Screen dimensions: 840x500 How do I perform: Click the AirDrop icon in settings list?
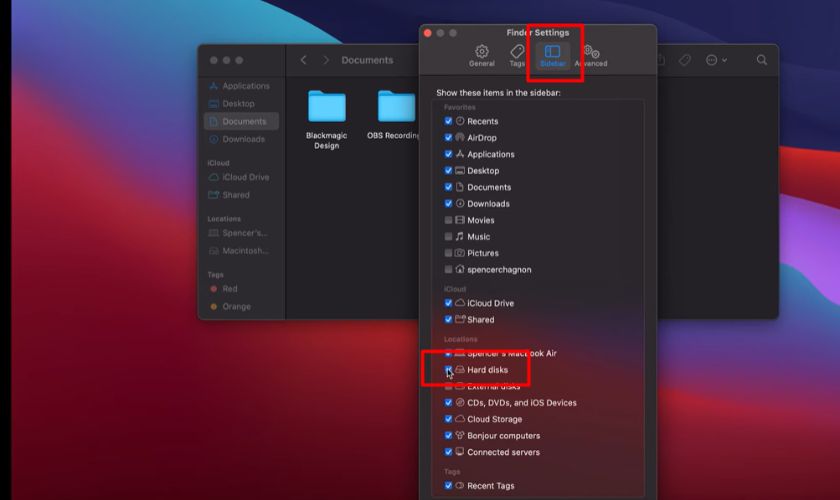click(460, 137)
